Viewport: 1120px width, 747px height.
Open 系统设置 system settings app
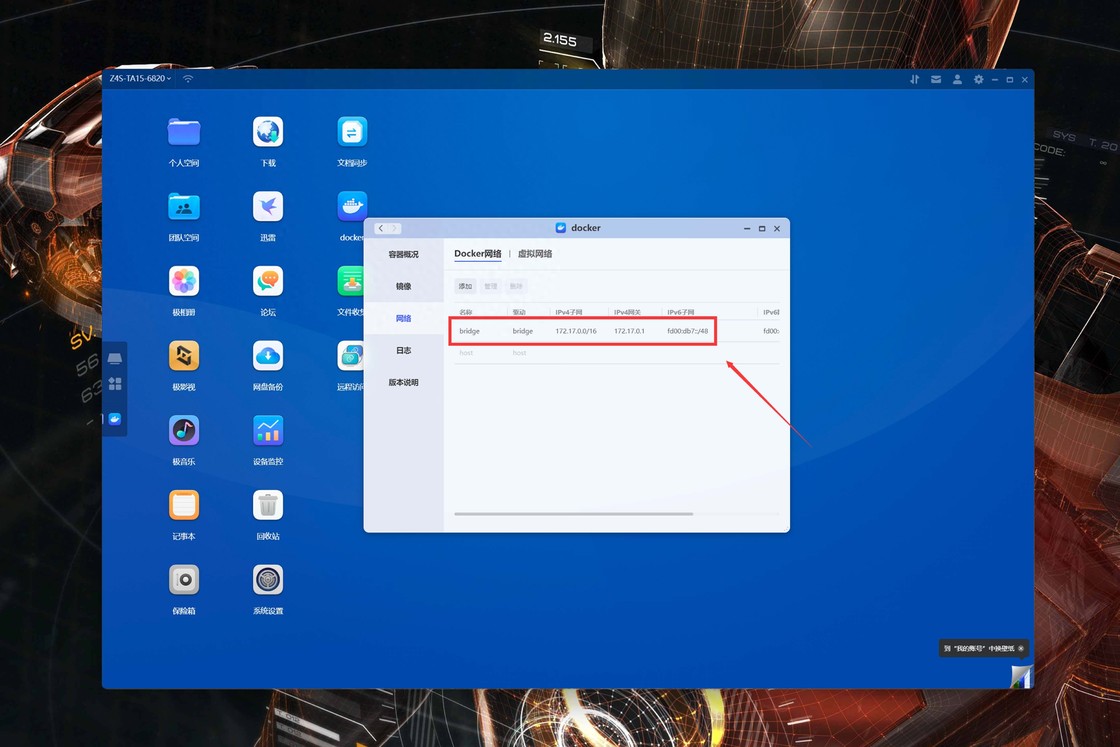point(268,580)
